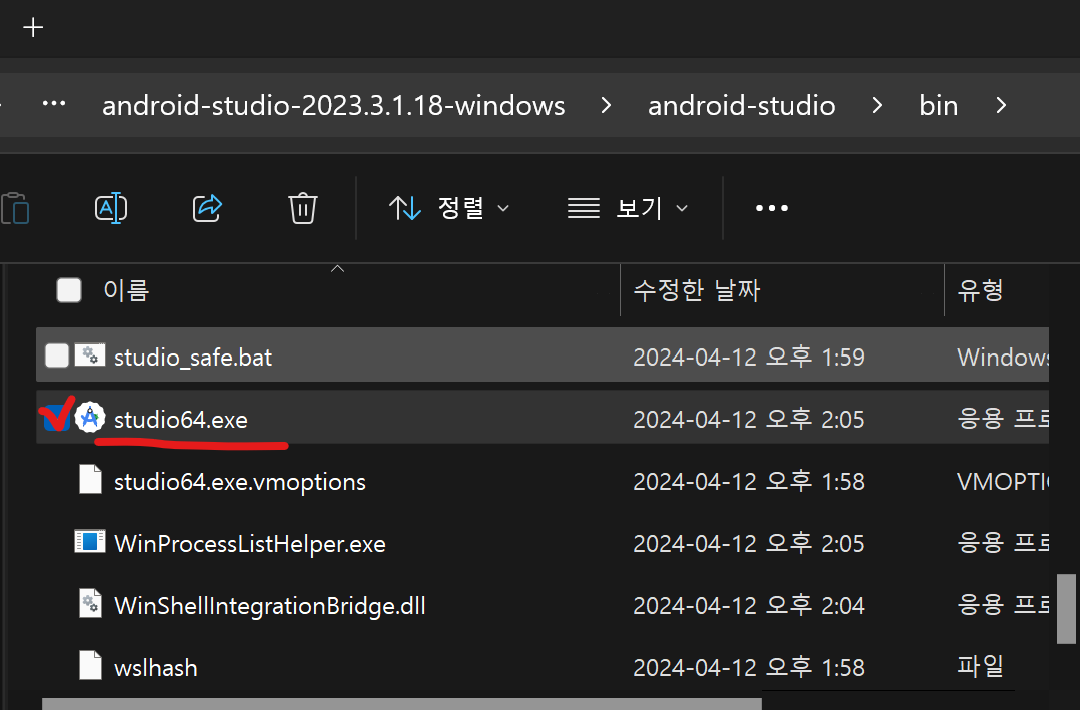Open the toolbar more options ellipsis
The height and width of the screenshot is (710, 1080).
click(771, 208)
